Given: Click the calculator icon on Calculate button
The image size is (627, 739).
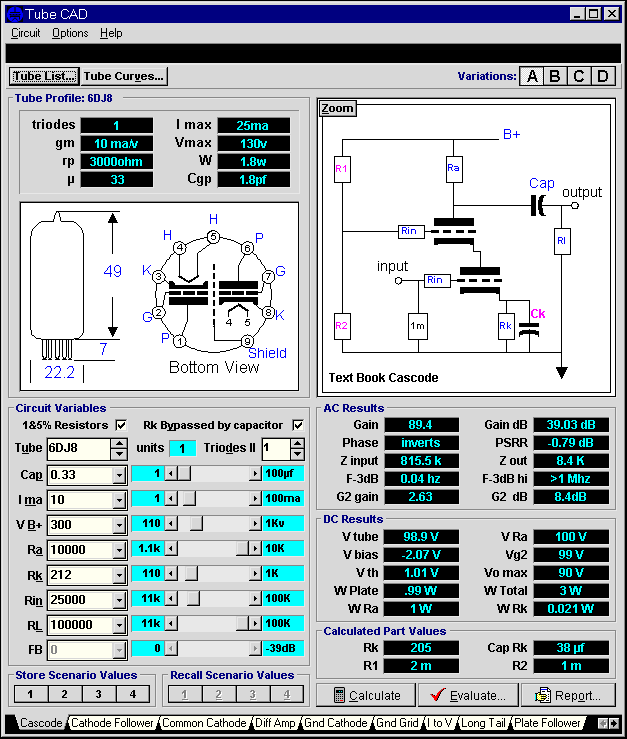Looking at the screenshot, I should coord(338,695).
